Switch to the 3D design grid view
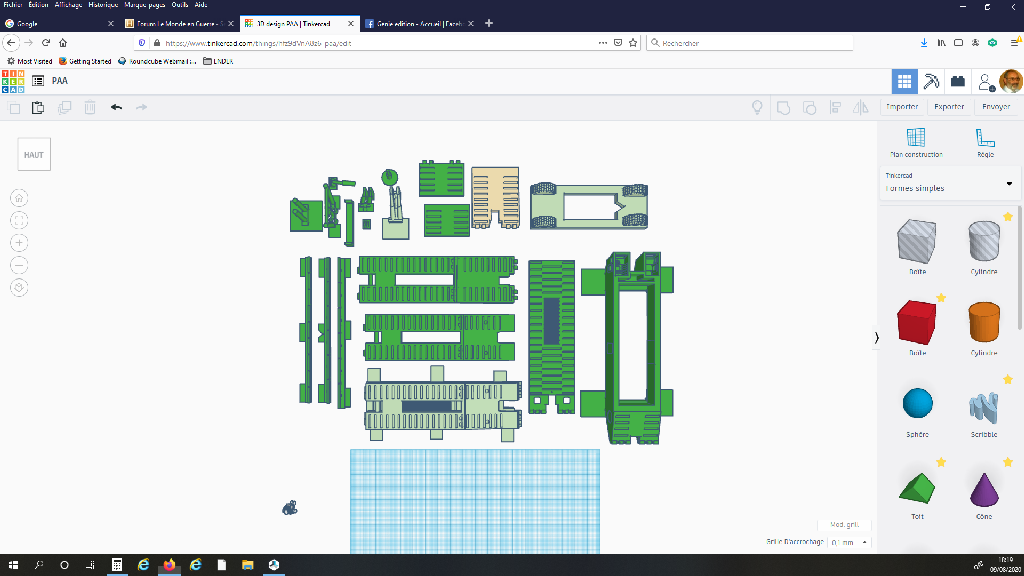The width and height of the screenshot is (1024, 576). 904,82
